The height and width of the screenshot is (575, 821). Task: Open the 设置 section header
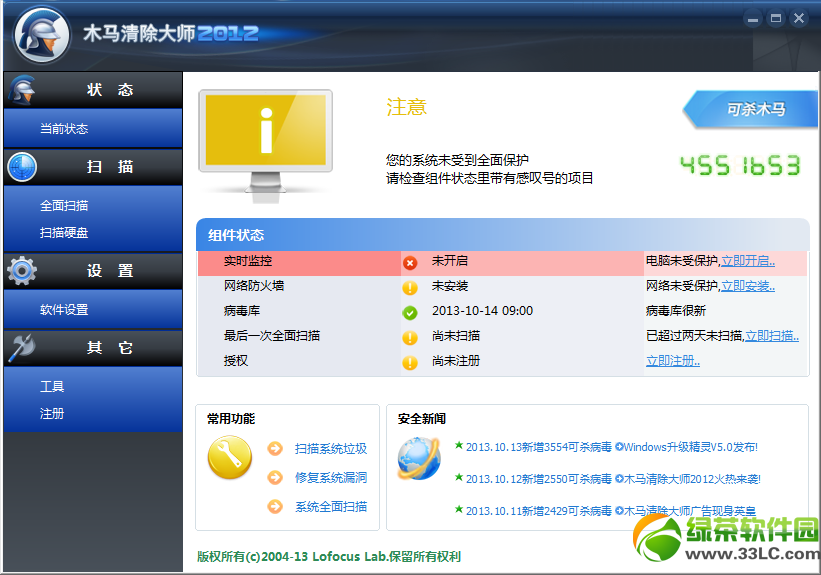tap(93, 271)
